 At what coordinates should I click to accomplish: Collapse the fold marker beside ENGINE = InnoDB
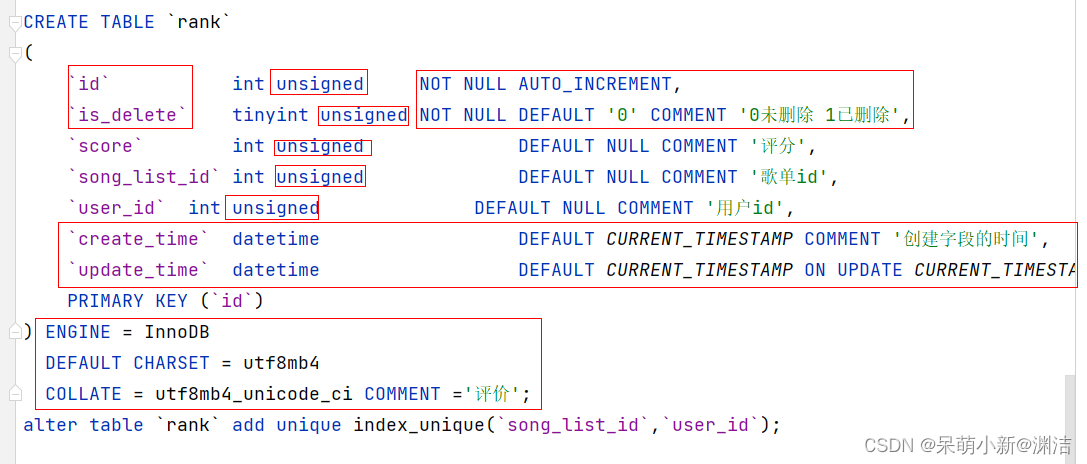pos(15,332)
